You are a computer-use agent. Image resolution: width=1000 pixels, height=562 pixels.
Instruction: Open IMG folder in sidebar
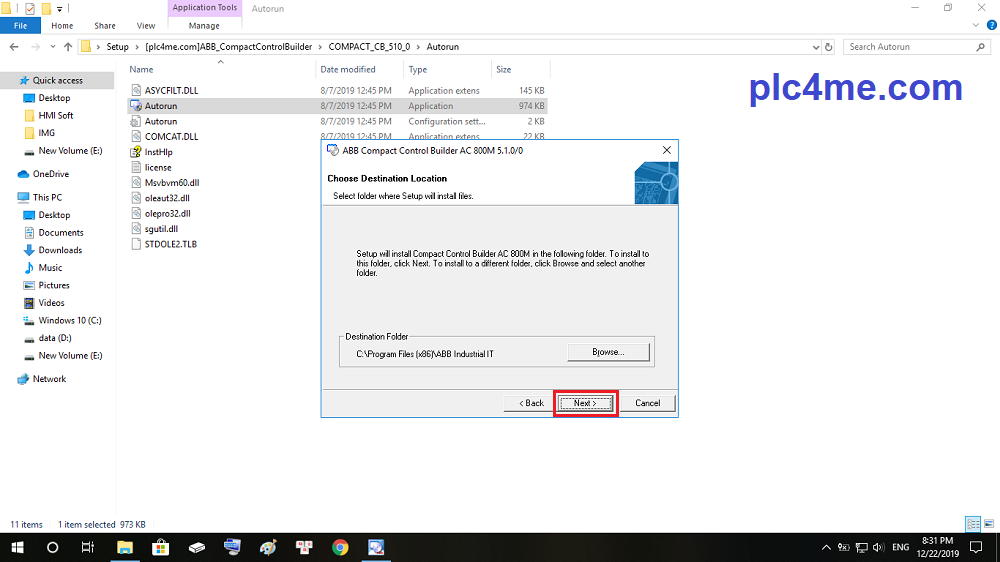point(47,133)
